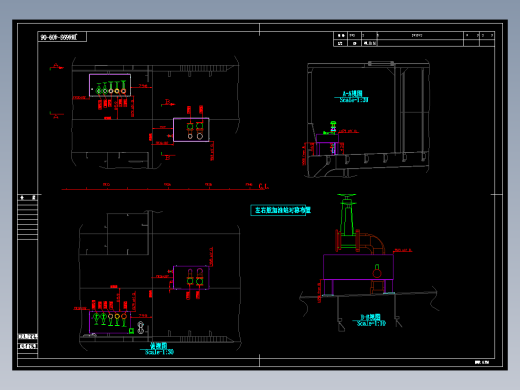Click the cyan lower plan view title
This screenshot has height=390, width=520.
(x=158, y=346)
